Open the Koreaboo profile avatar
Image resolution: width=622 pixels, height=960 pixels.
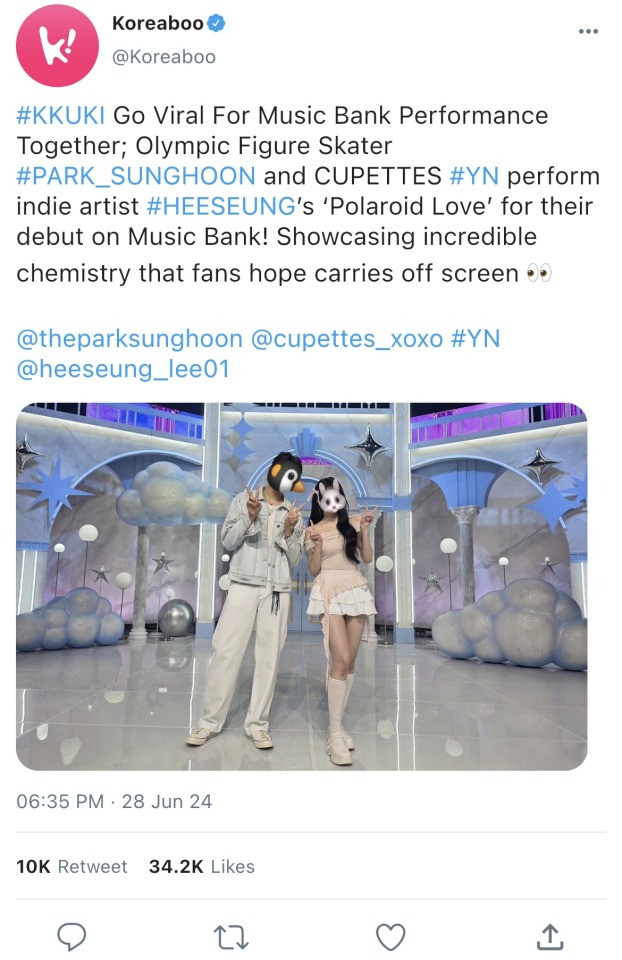coord(57,45)
